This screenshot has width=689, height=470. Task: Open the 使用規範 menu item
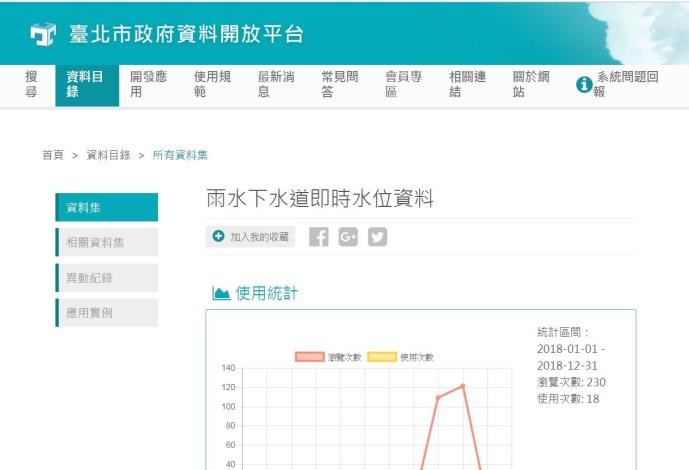click(x=213, y=84)
